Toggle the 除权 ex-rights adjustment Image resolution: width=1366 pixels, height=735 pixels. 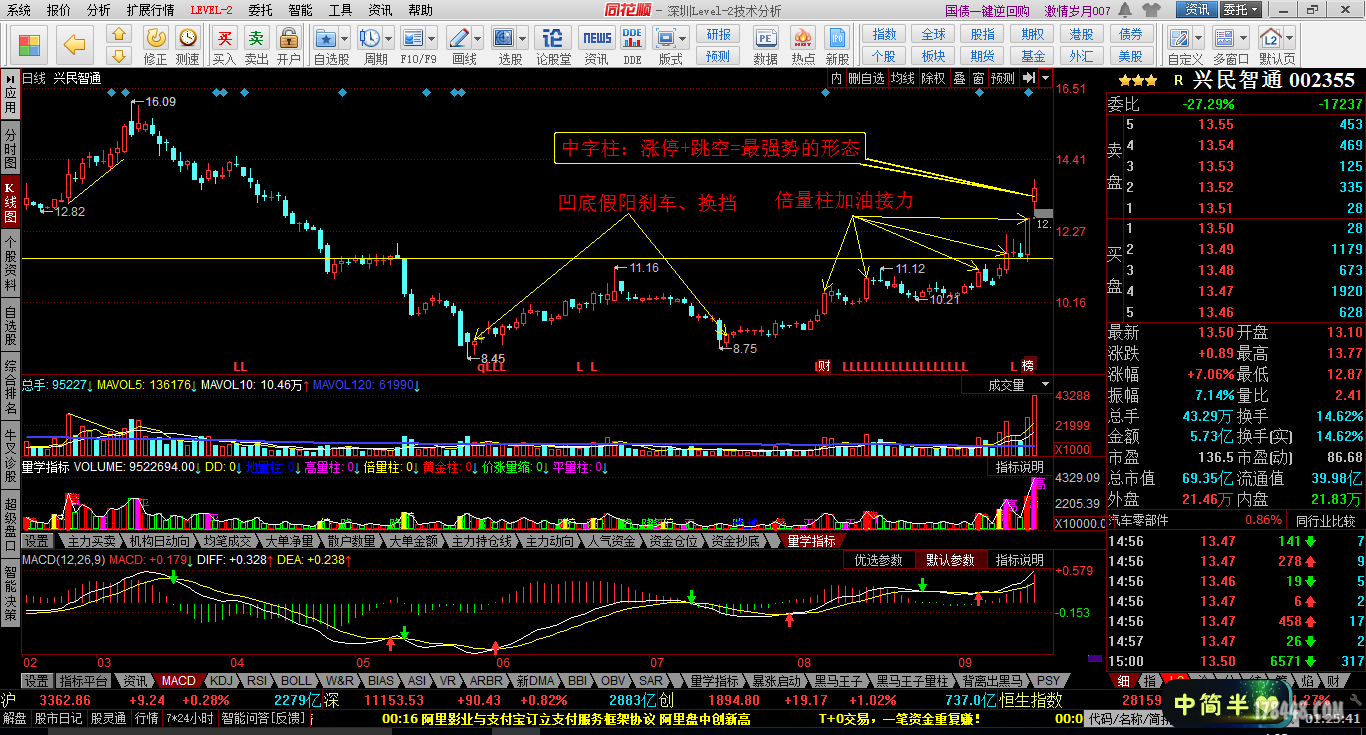pyautogui.click(x=933, y=78)
